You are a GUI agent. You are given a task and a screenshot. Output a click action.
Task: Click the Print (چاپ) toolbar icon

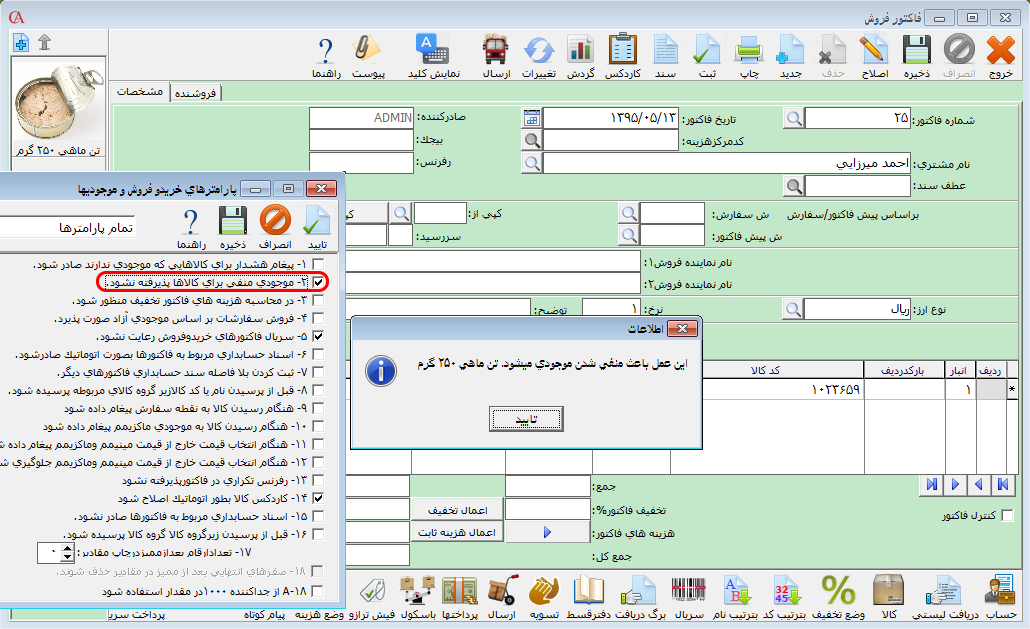pyautogui.click(x=749, y=56)
